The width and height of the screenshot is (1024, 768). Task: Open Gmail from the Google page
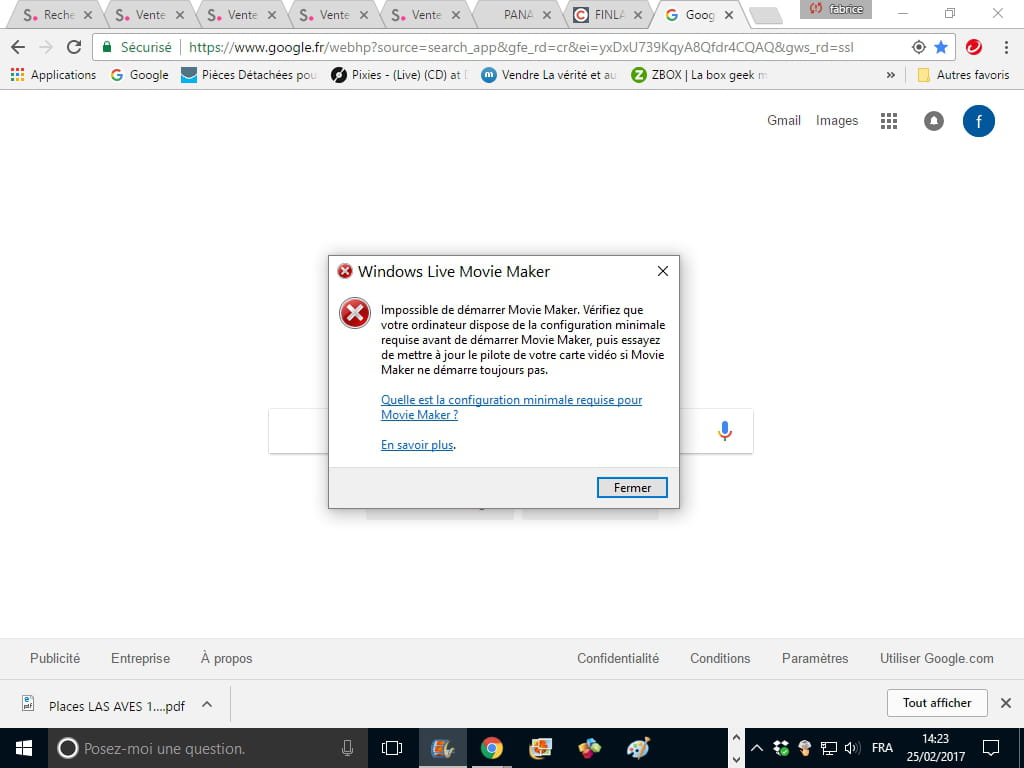coord(784,120)
